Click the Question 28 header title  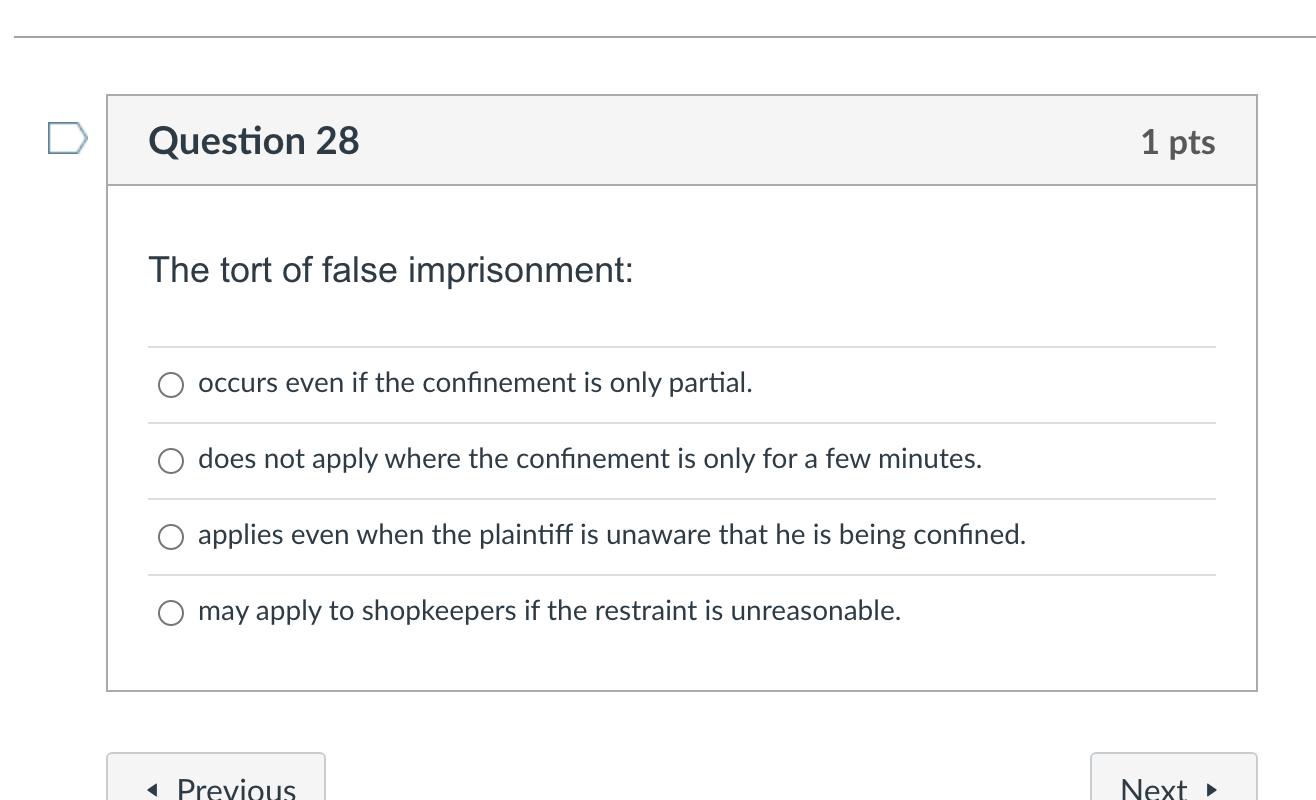(x=253, y=141)
